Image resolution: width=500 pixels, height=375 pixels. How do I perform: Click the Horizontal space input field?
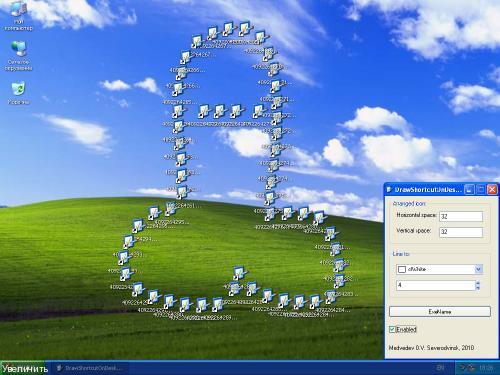pyautogui.click(x=461, y=216)
